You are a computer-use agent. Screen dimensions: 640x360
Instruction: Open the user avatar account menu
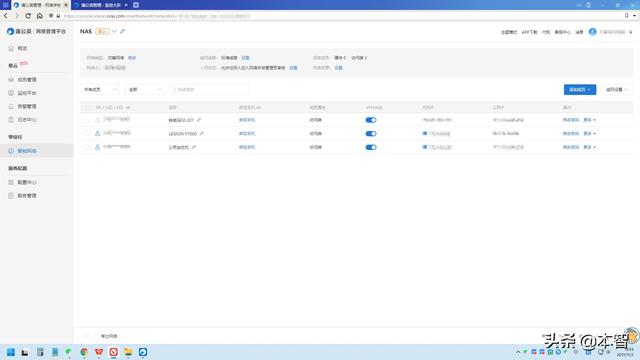592,32
